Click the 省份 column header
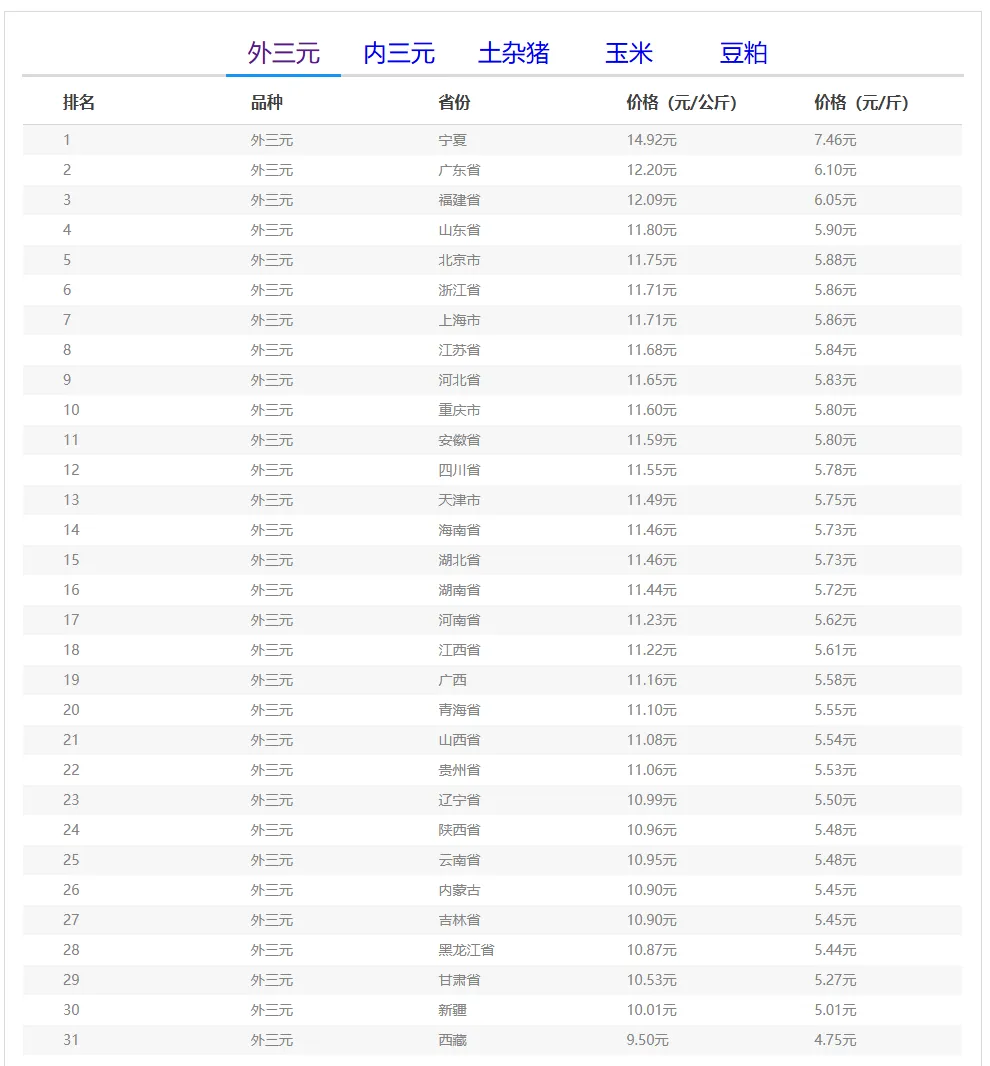990x1066 pixels. click(x=454, y=103)
